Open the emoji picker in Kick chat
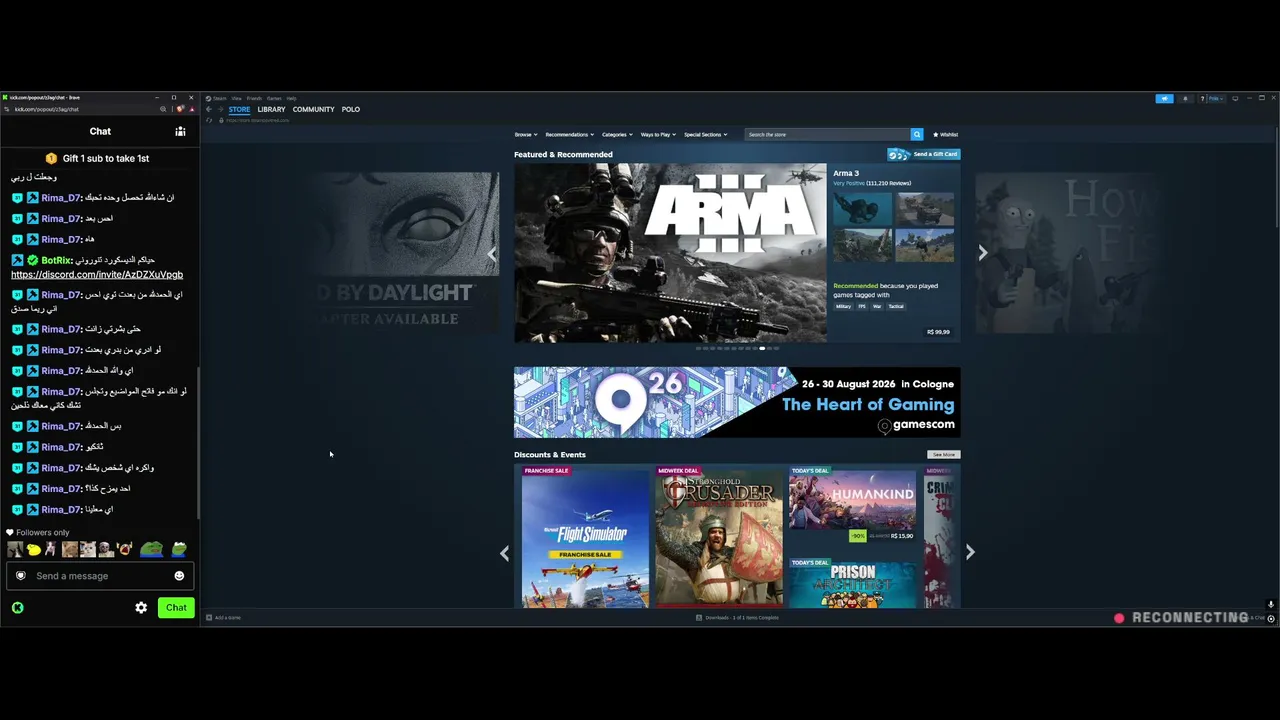The height and width of the screenshot is (720, 1280). [x=179, y=576]
